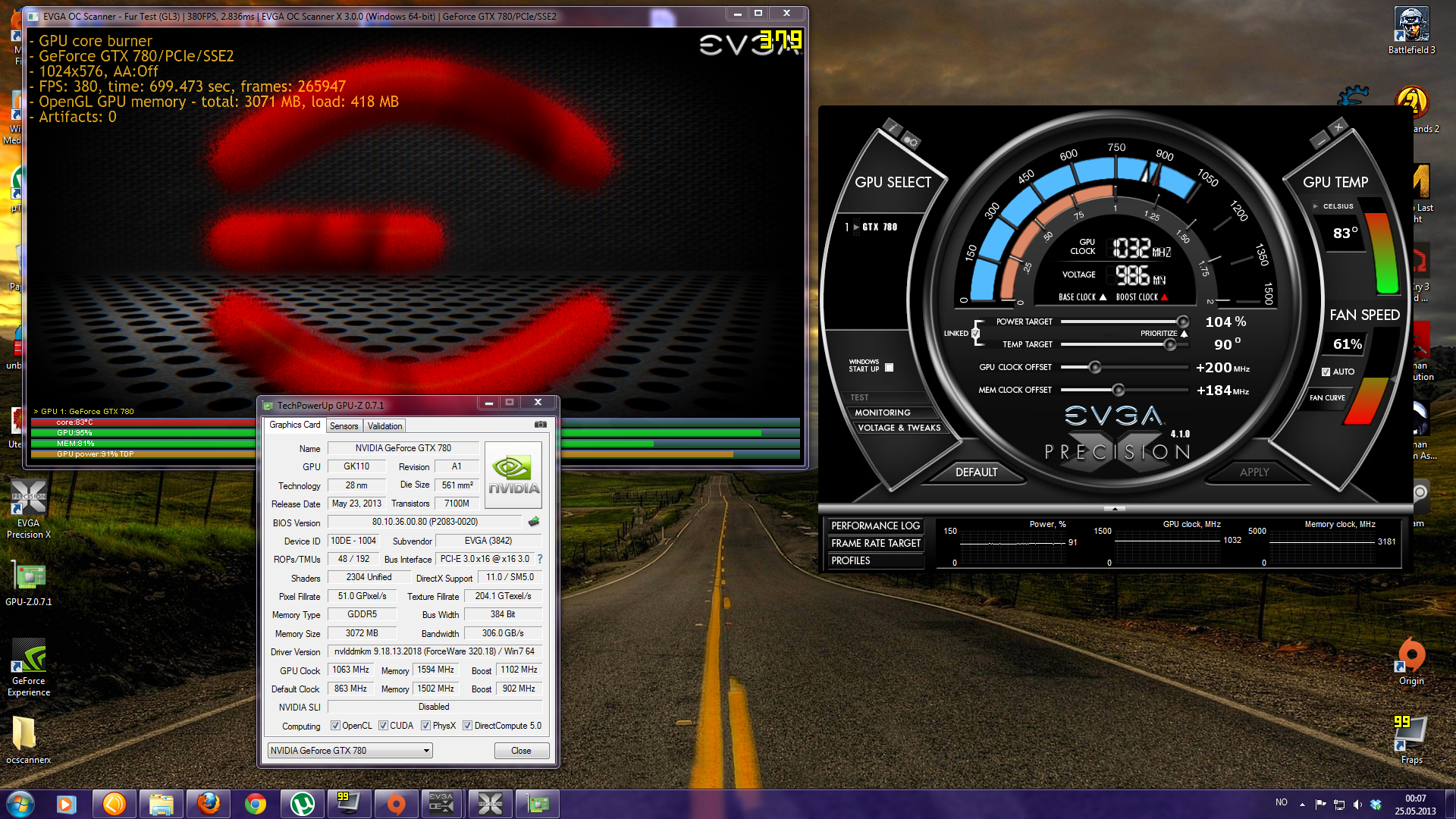
Task: Click the Power Target slider handle
Action: [x=1182, y=322]
